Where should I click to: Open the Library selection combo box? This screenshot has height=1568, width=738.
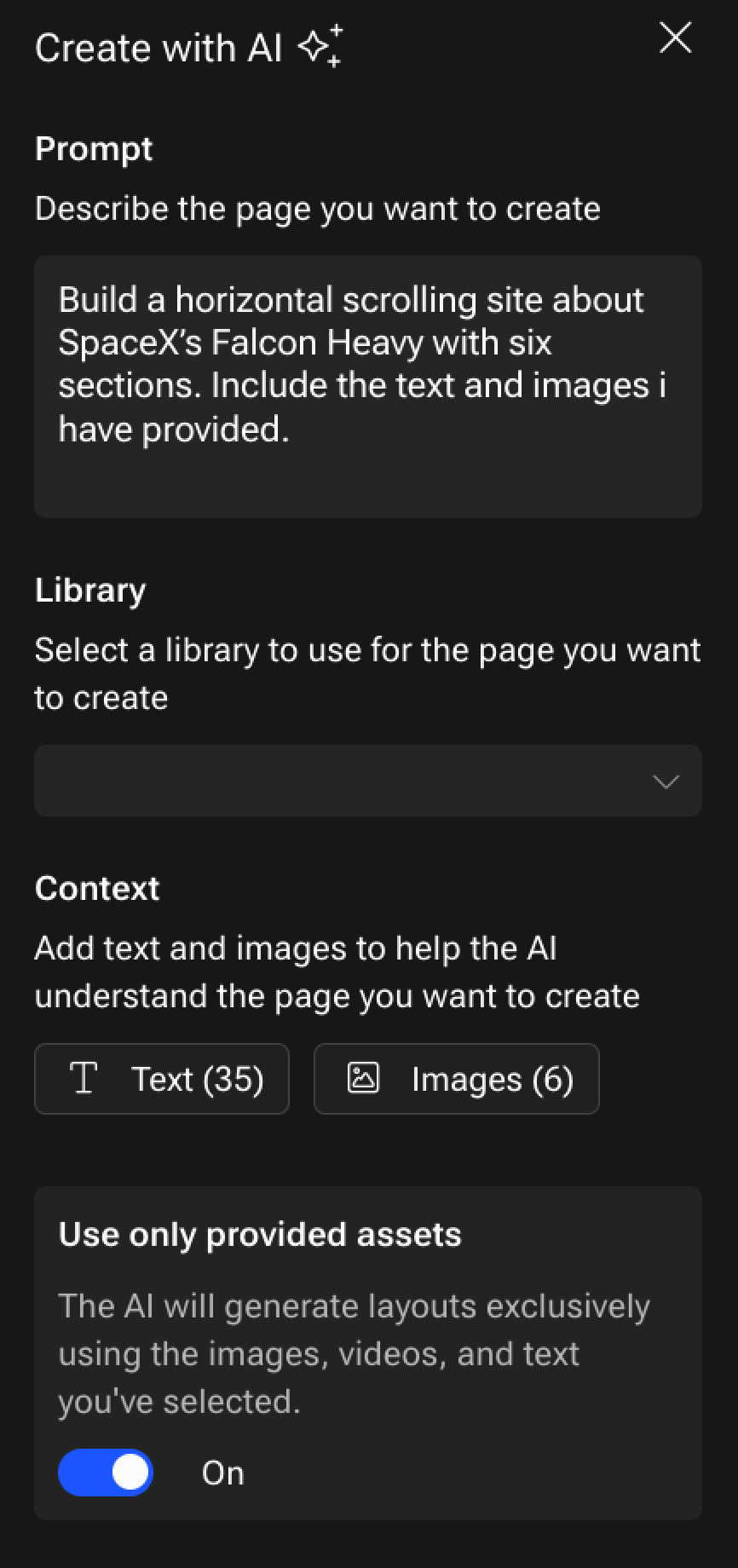point(341,781)
